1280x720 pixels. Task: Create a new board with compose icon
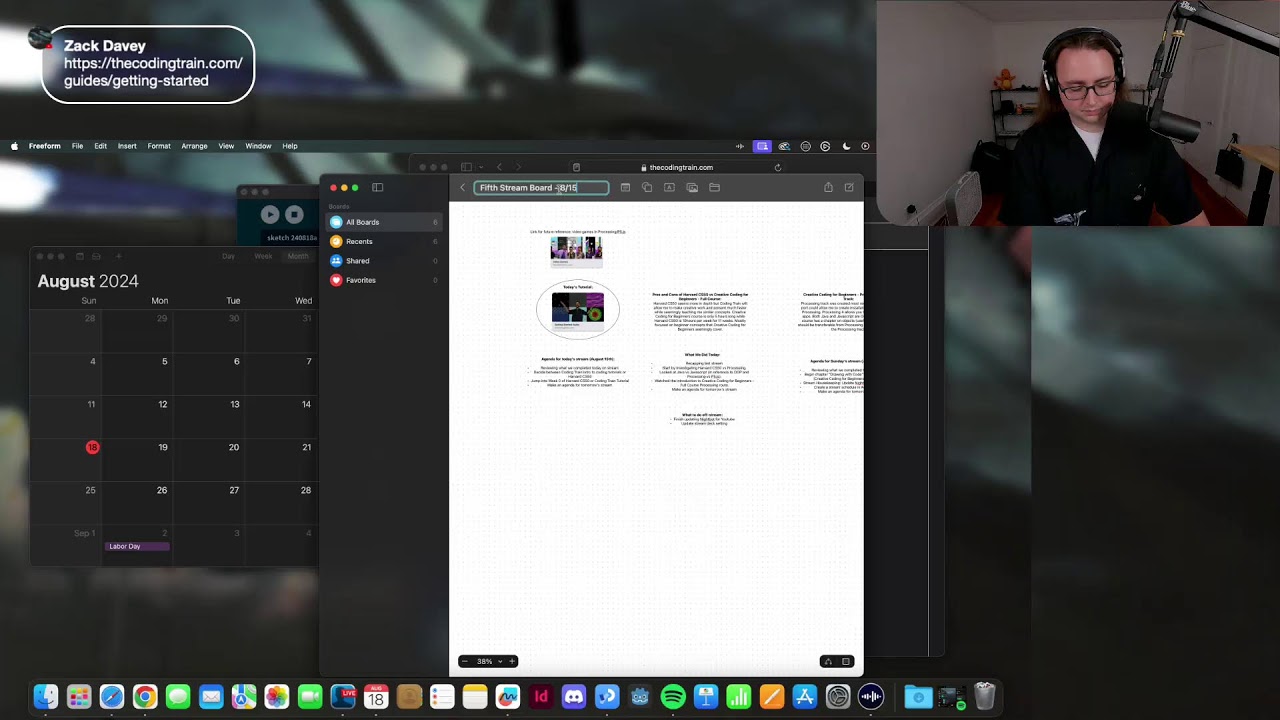point(849,187)
